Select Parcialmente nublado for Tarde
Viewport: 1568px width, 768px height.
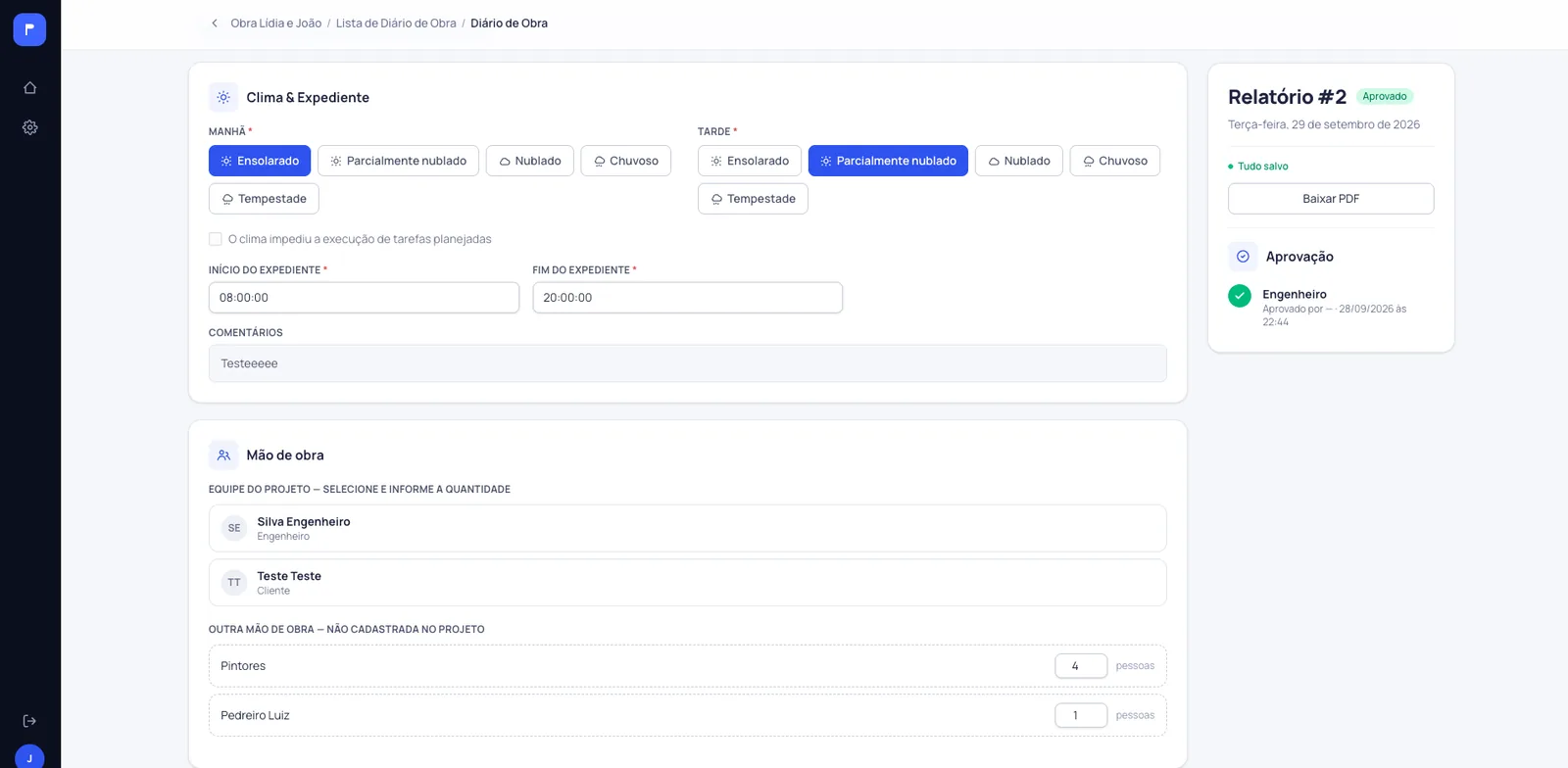(x=888, y=161)
